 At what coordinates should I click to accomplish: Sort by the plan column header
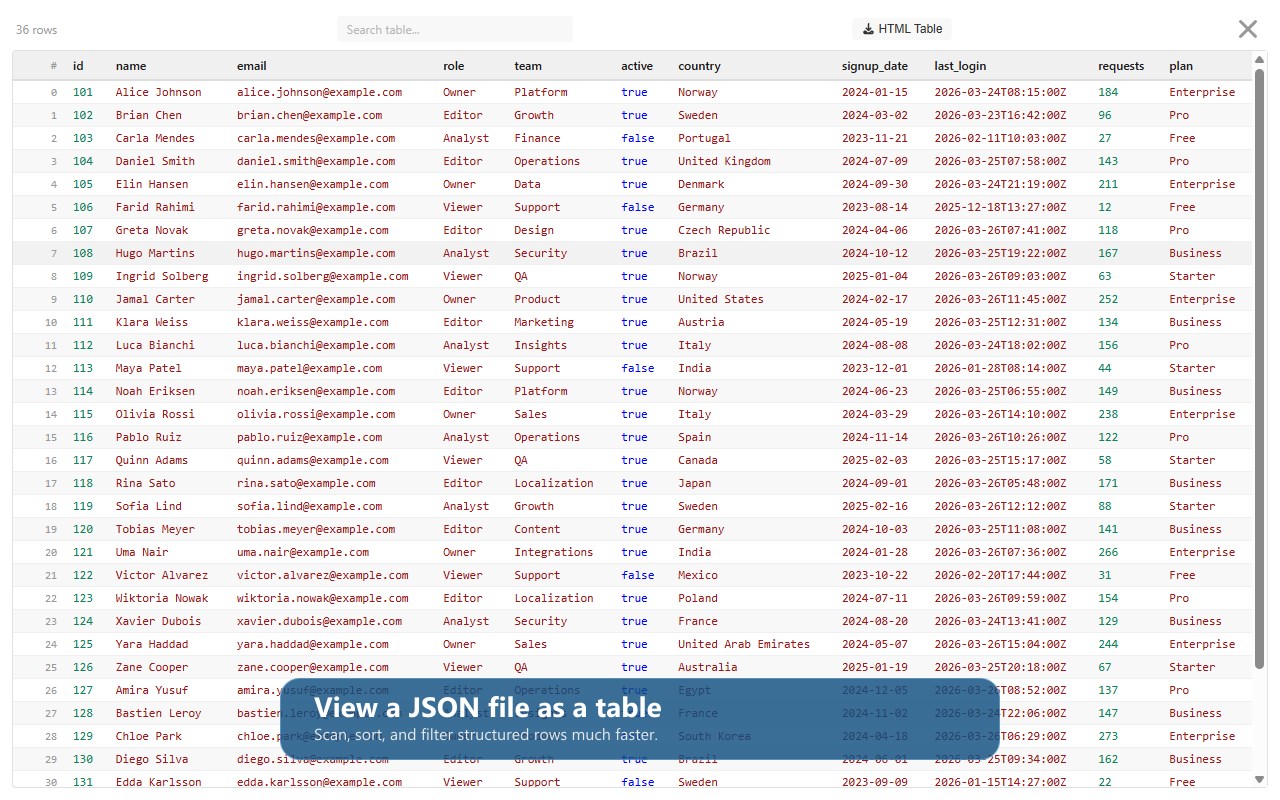(1181, 66)
